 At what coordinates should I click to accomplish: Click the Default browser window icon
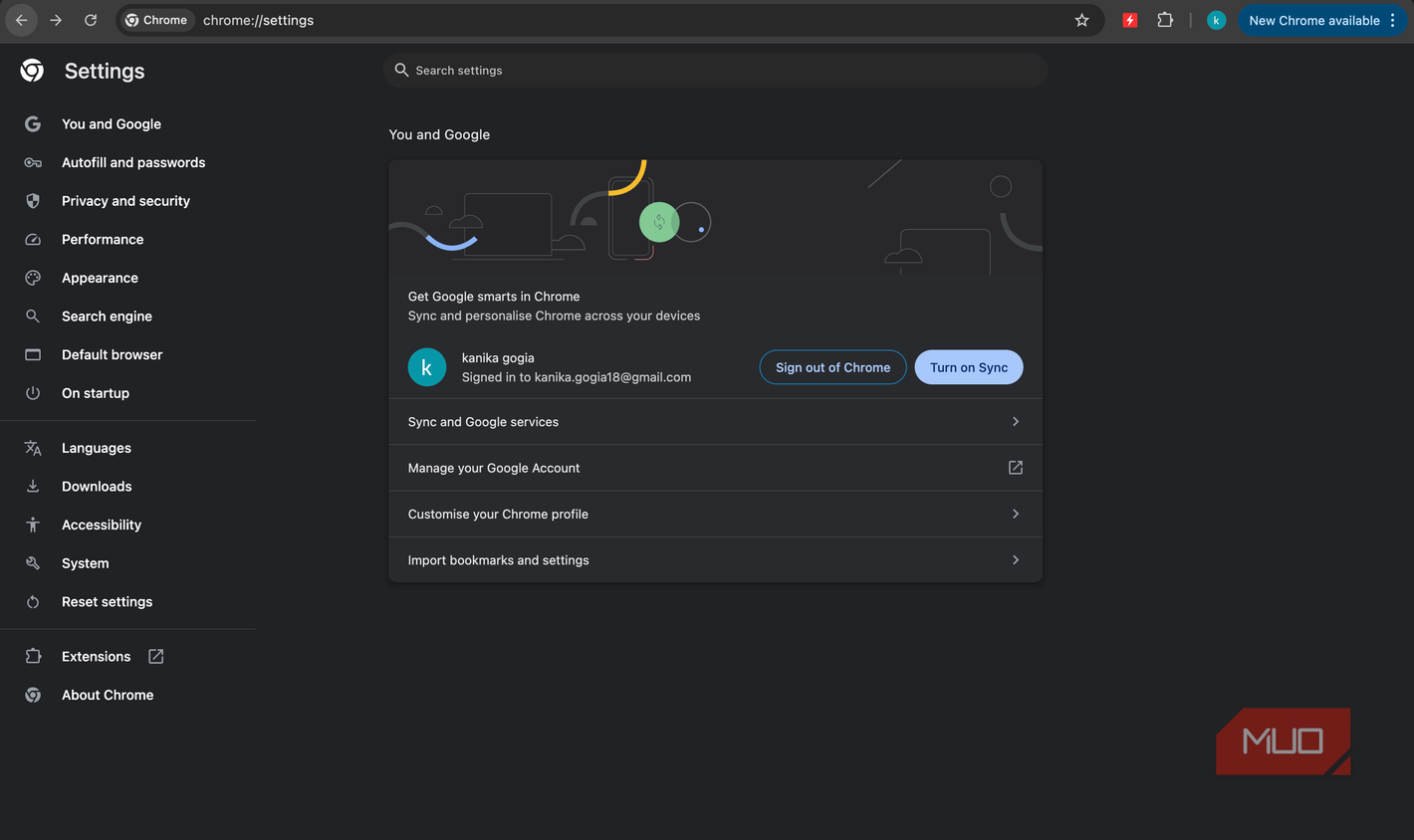[x=33, y=354]
